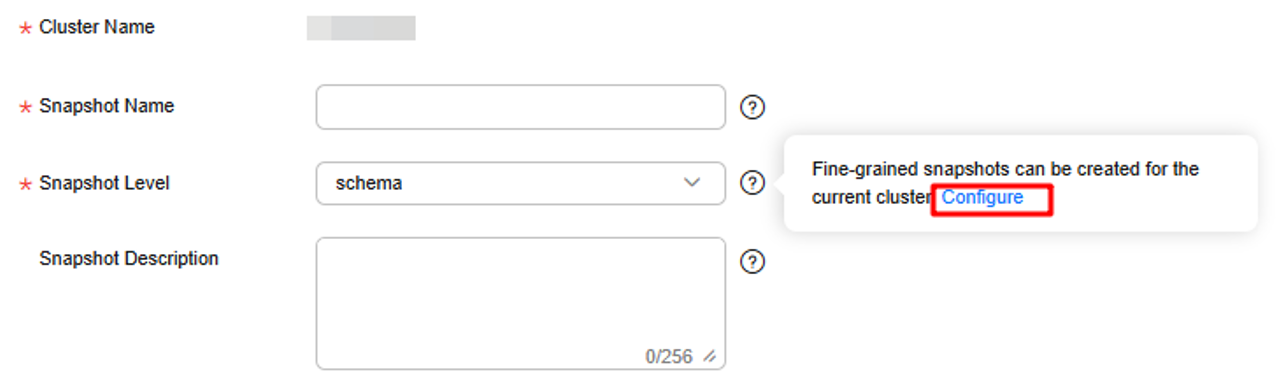The height and width of the screenshot is (385, 1276).
Task: Click the Snapshot Name label
Action: point(106,105)
